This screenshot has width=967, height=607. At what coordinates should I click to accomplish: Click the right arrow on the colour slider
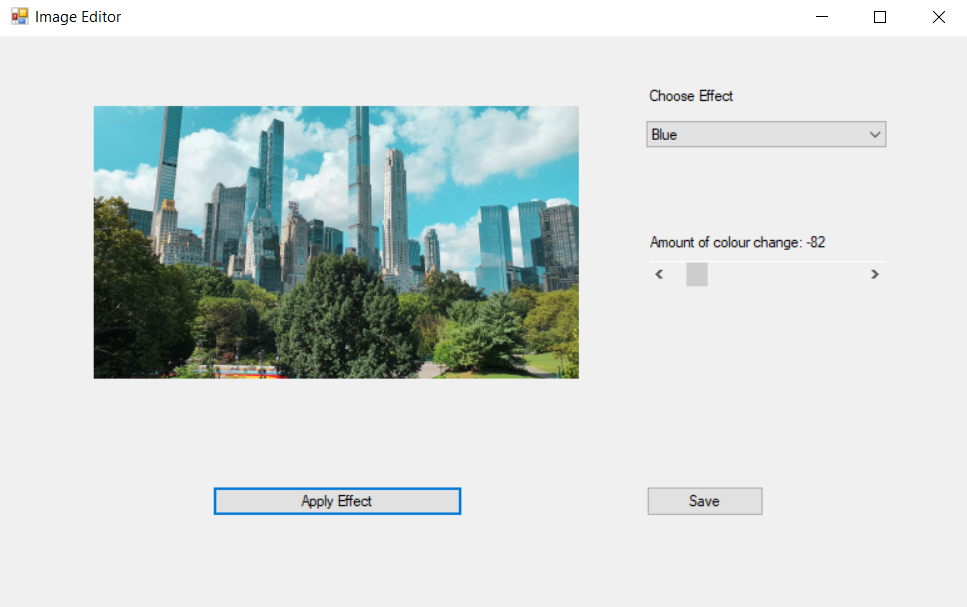(x=874, y=273)
